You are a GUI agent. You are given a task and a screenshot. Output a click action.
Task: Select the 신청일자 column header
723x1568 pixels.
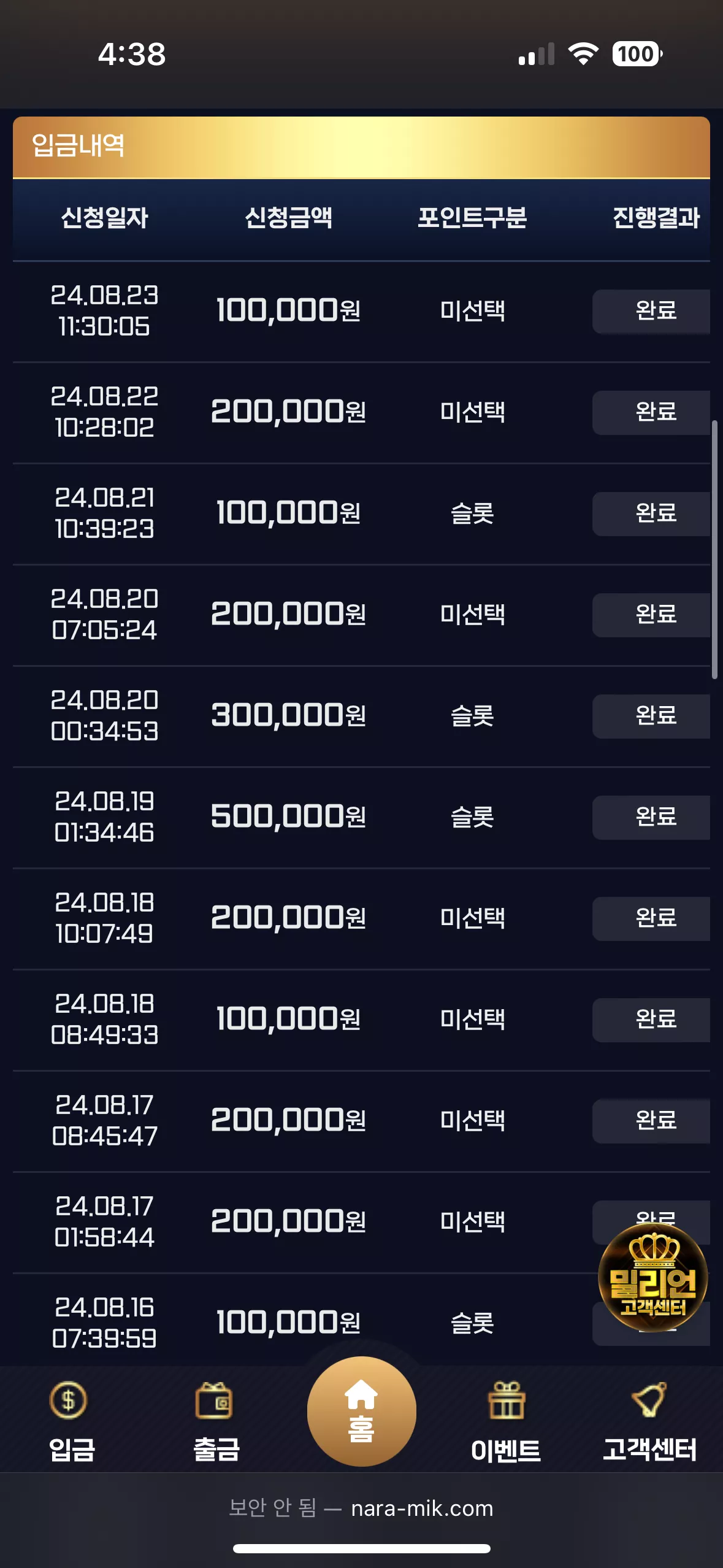click(105, 218)
